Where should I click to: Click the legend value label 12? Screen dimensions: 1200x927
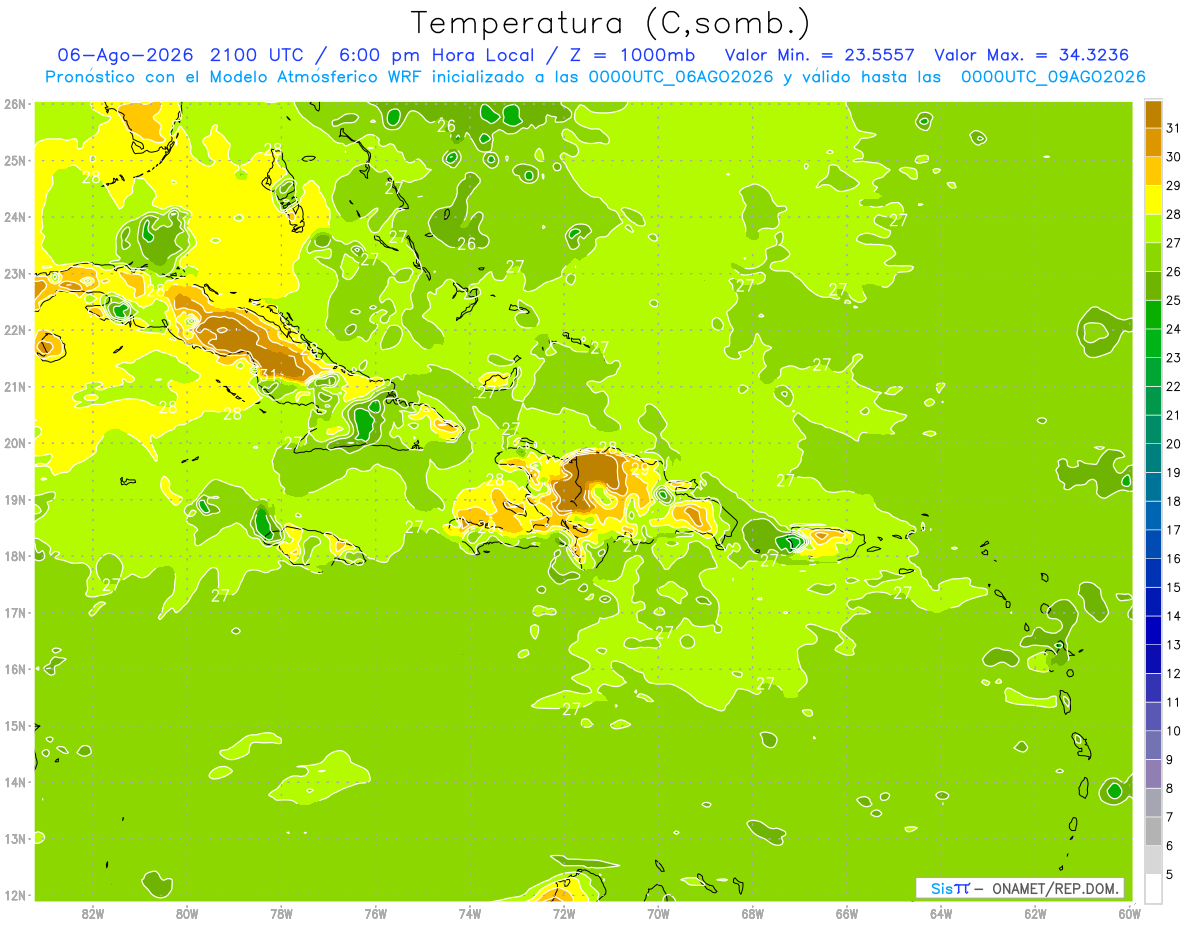(x=1173, y=673)
